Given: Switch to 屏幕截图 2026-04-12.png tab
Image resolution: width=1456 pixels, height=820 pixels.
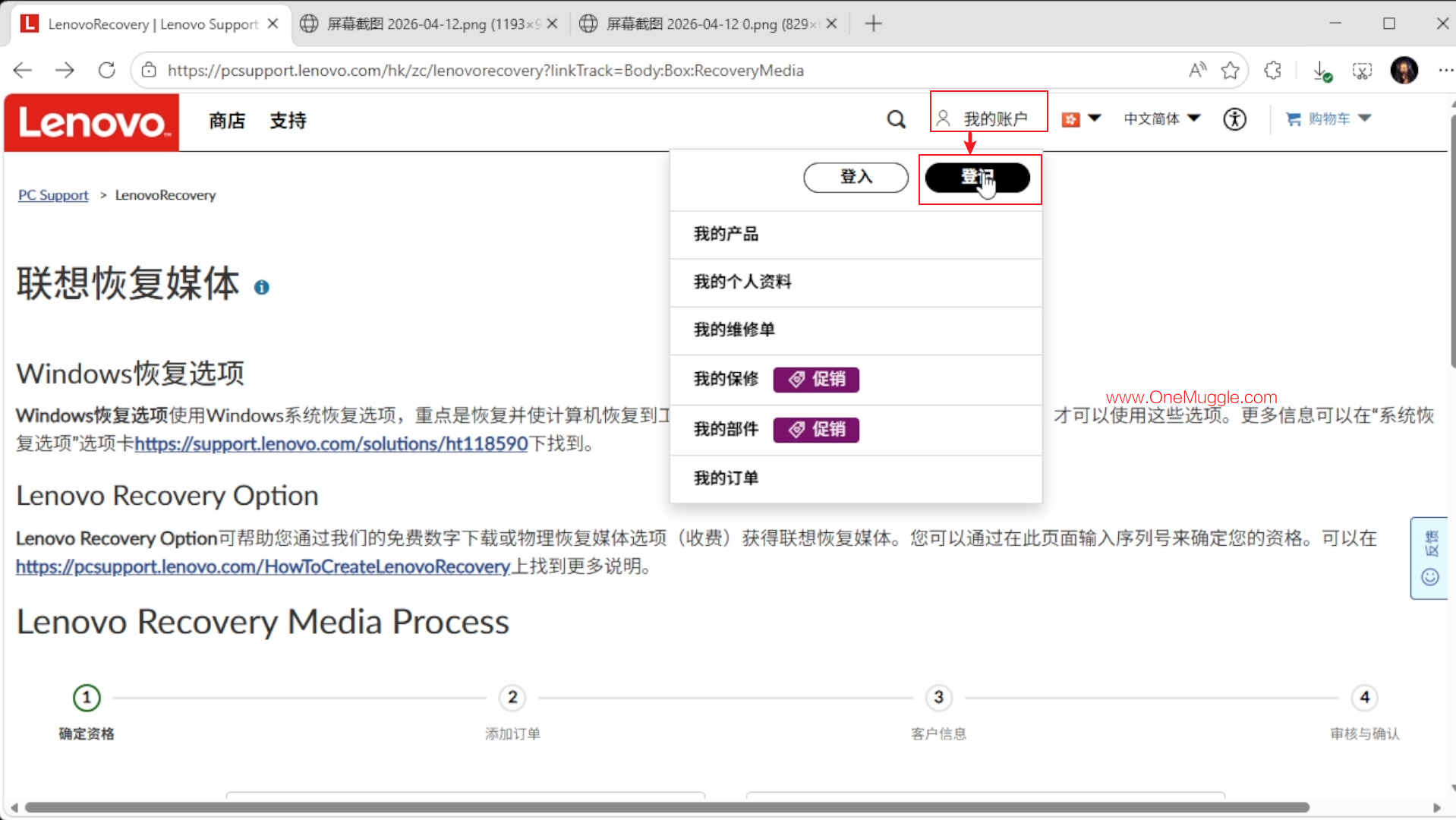Looking at the screenshot, I should (430, 24).
